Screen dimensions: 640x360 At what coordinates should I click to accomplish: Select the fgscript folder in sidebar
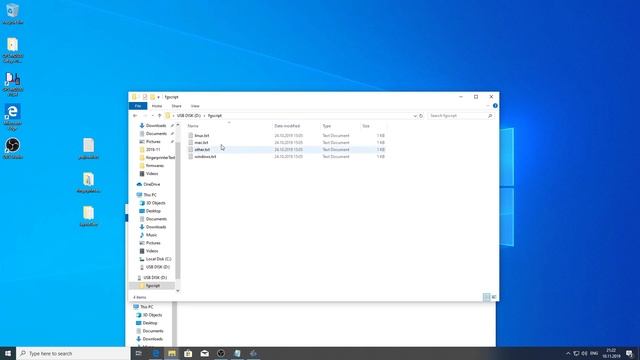click(153, 286)
